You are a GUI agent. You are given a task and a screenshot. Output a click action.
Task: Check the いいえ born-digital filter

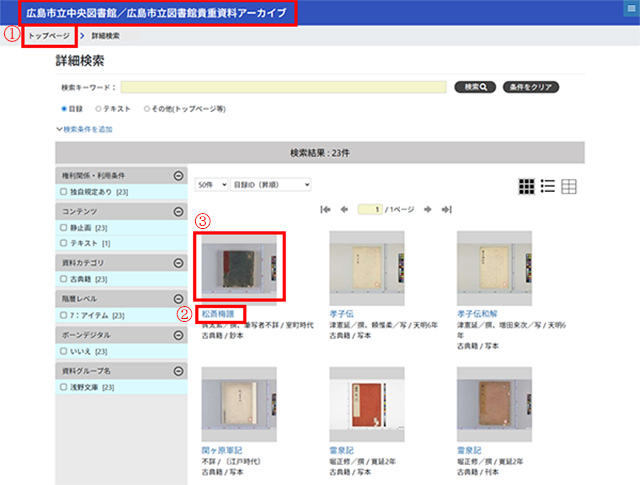(63, 351)
